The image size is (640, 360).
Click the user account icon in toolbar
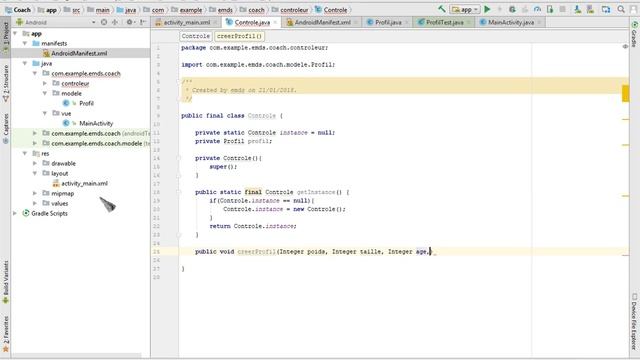633,9
